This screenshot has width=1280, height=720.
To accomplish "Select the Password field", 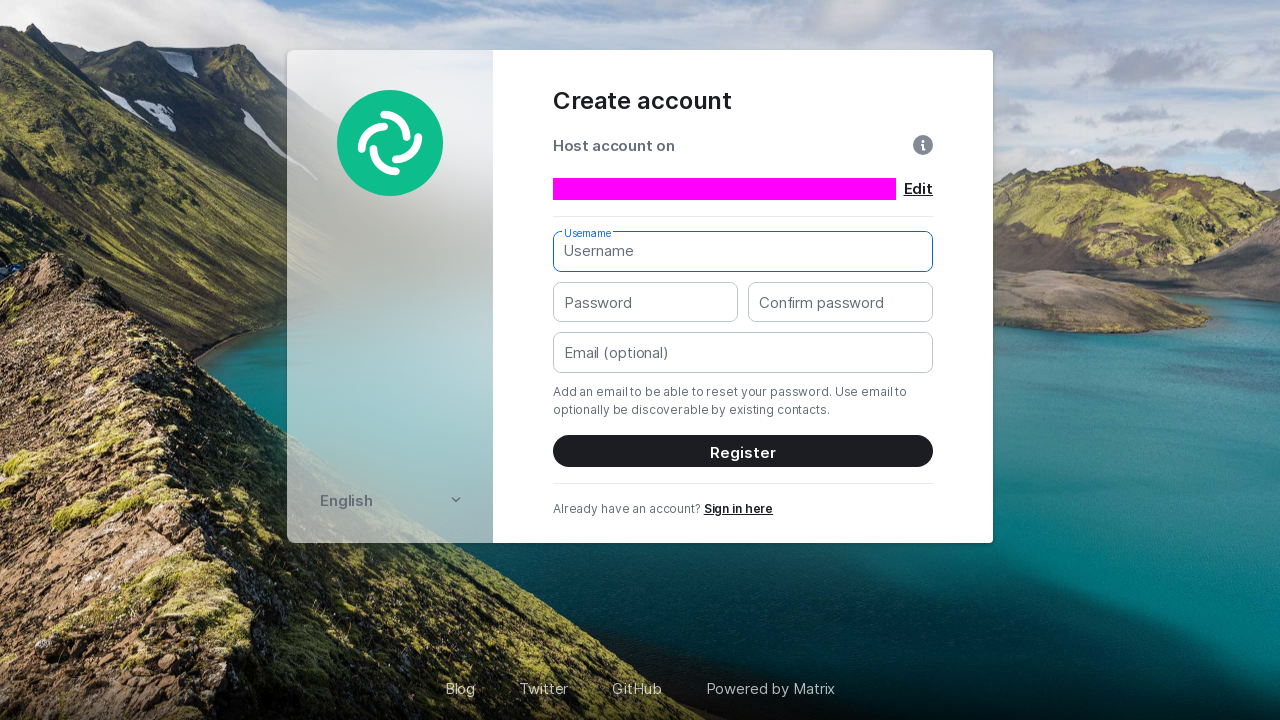I will pos(645,302).
